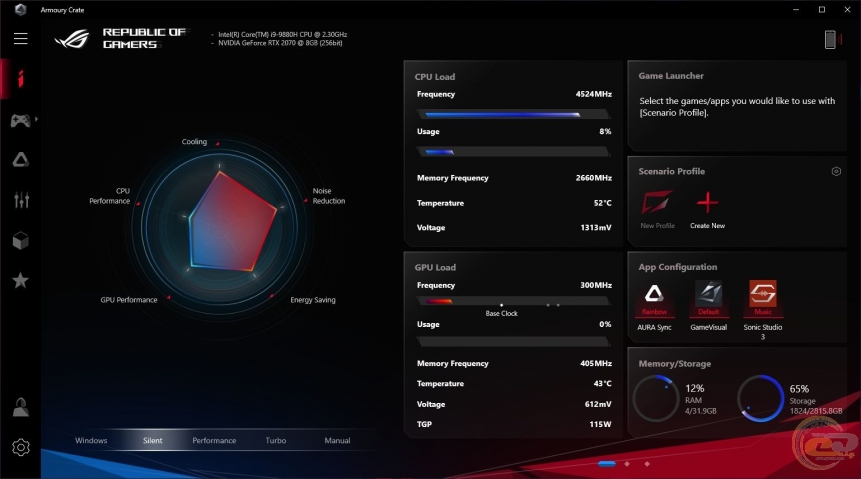861x479 pixels.
Task: Select the New Profile scenario icon
Action: (x=657, y=203)
